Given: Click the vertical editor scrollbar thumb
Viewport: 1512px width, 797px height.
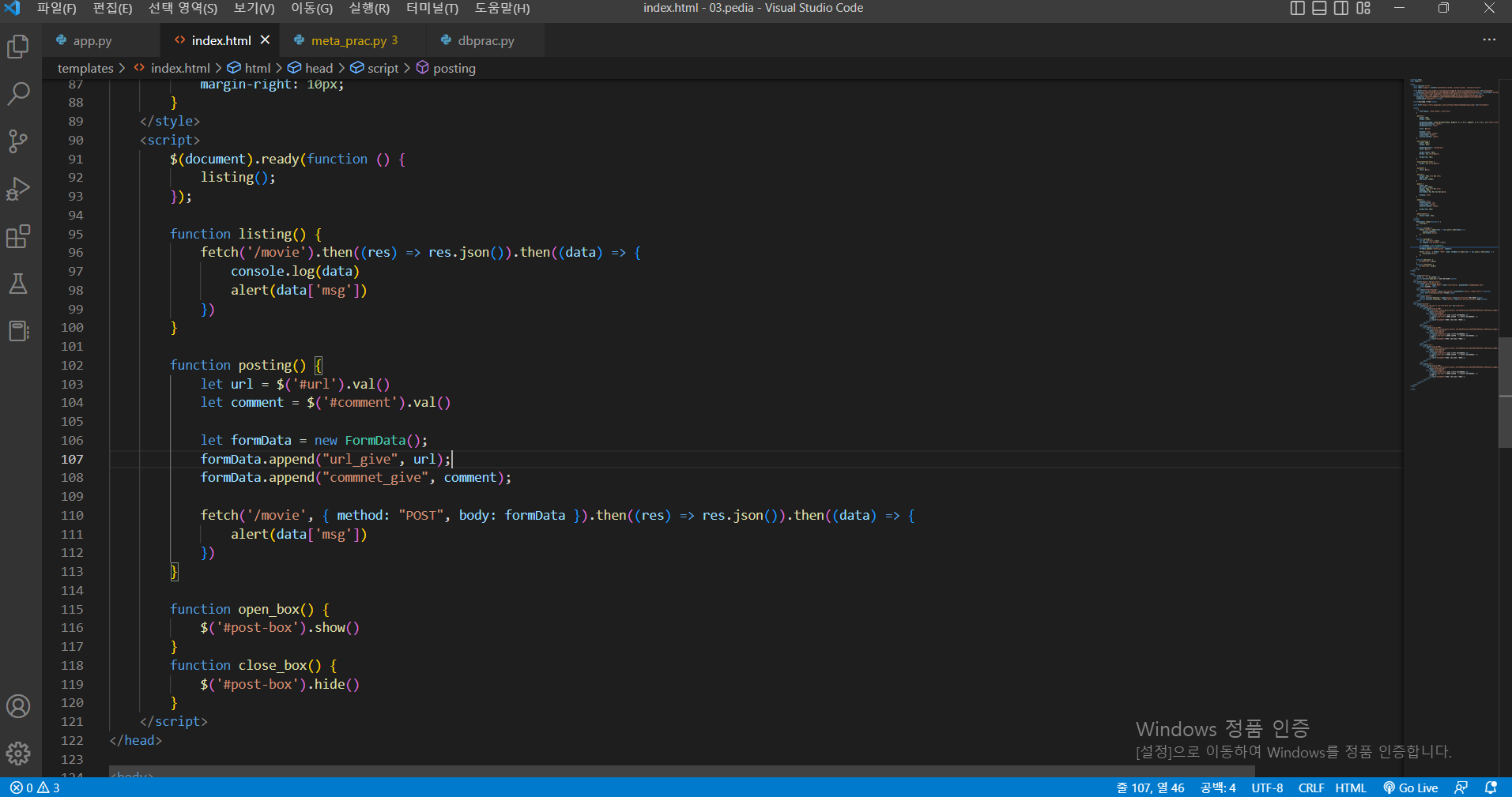Looking at the screenshot, I should (x=1506, y=393).
